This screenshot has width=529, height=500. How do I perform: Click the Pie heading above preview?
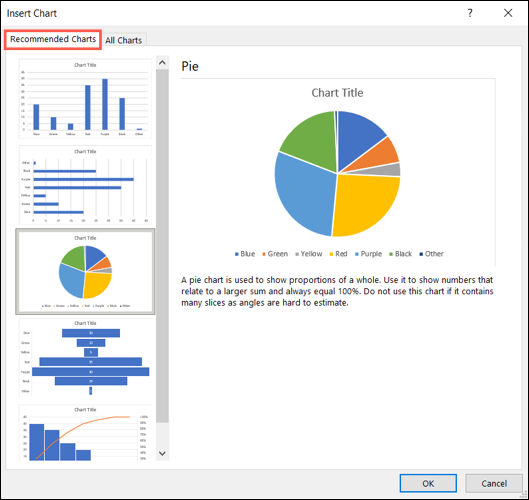190,66
